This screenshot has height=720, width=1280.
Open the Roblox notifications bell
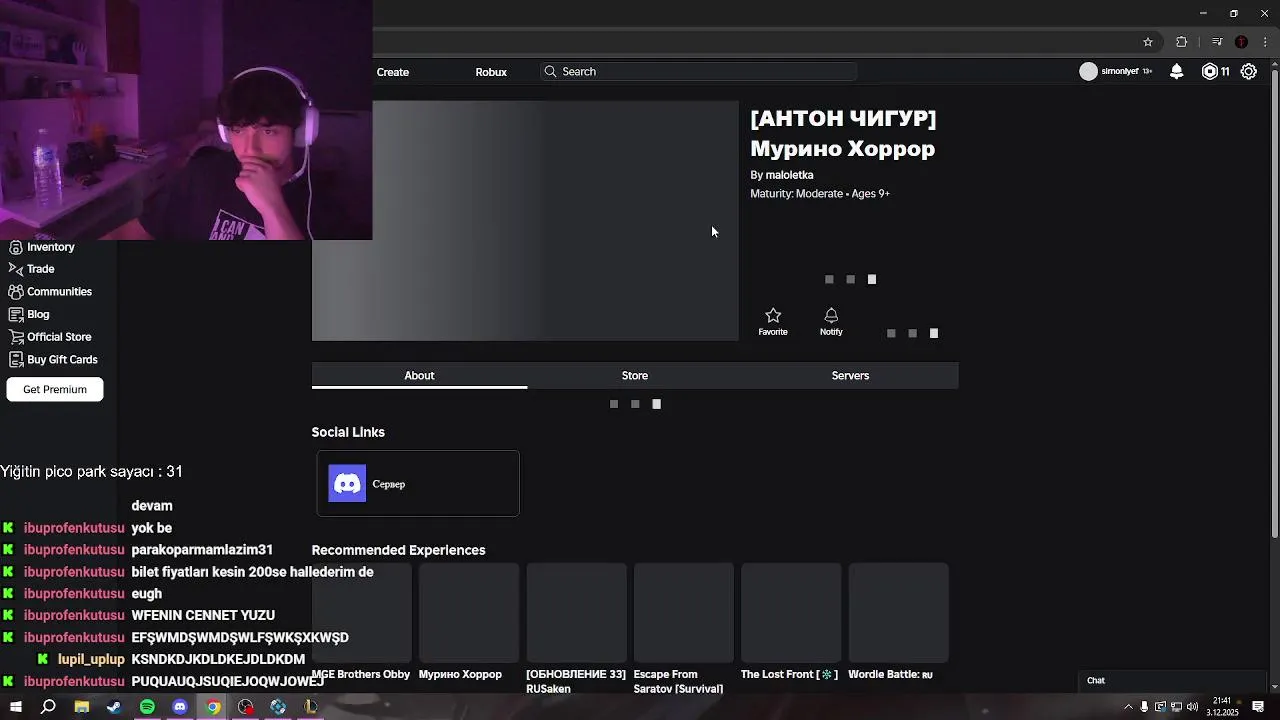(x=1177, y=71)
